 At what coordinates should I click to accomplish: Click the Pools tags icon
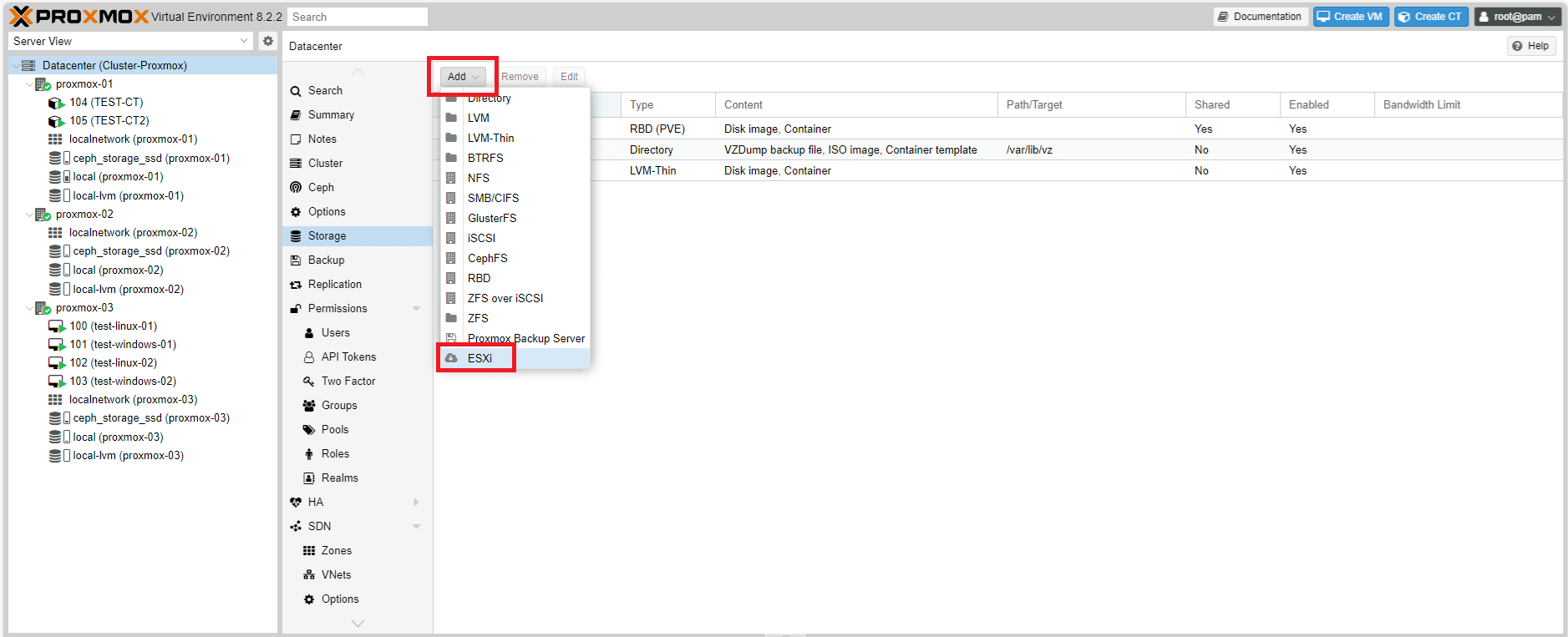pyautogui.click(x=309, y=430)
